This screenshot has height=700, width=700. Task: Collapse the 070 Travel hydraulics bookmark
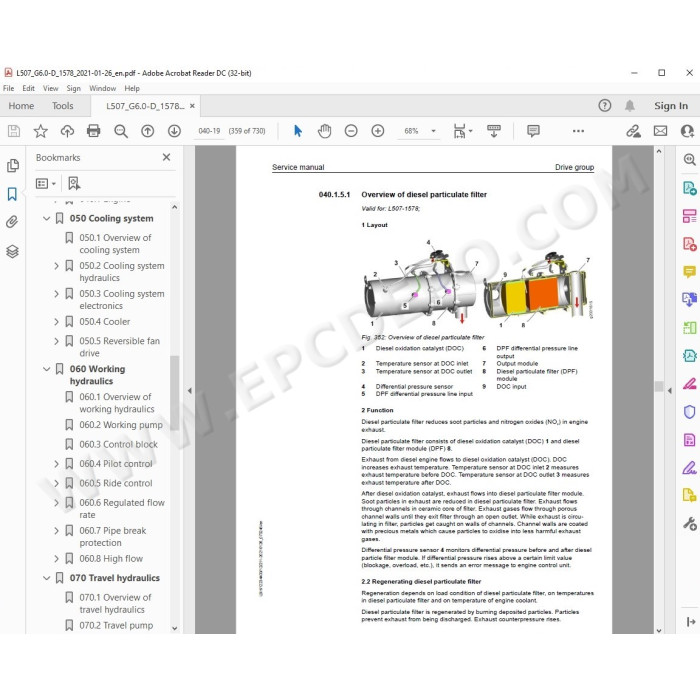(46, 578)
